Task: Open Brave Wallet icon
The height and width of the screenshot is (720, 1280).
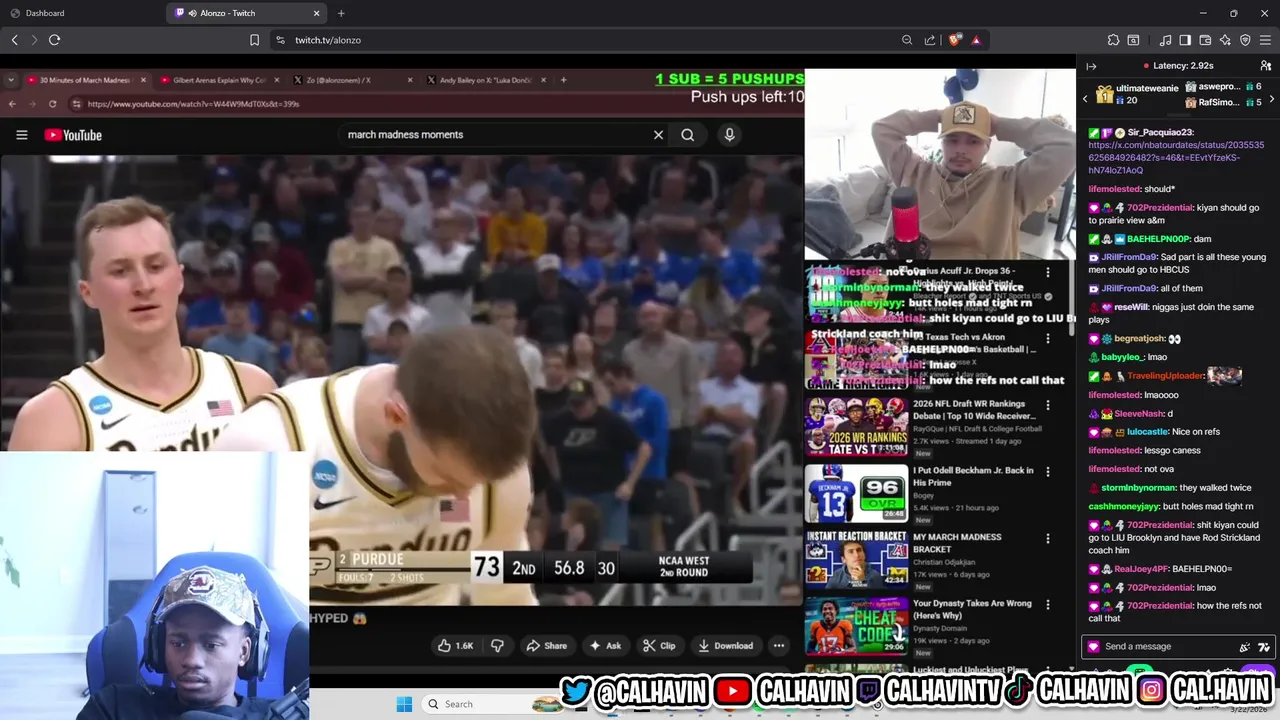Action: (x=1205, y=40)
